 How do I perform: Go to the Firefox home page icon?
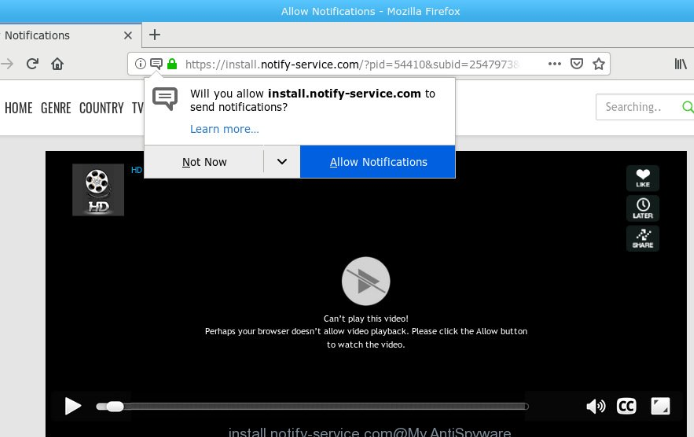click(x=57, y=64)
